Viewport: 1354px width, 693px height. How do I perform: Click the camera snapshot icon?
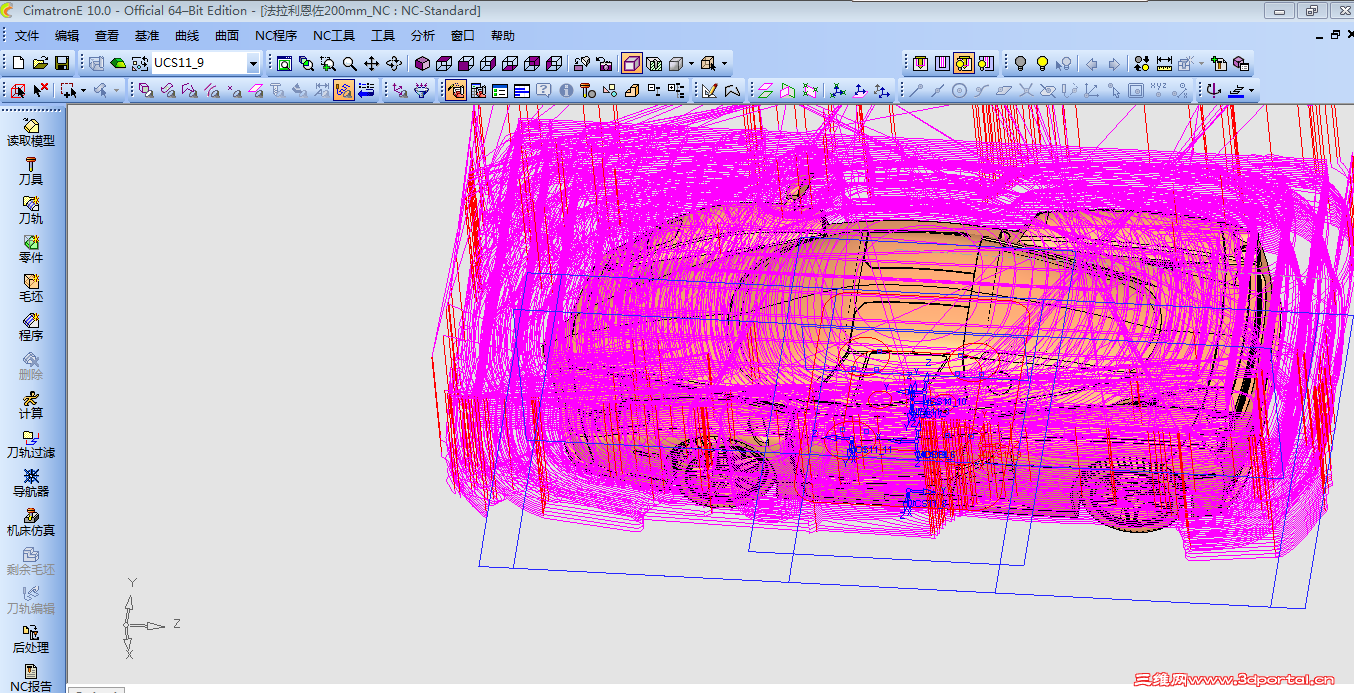(604, 63)
